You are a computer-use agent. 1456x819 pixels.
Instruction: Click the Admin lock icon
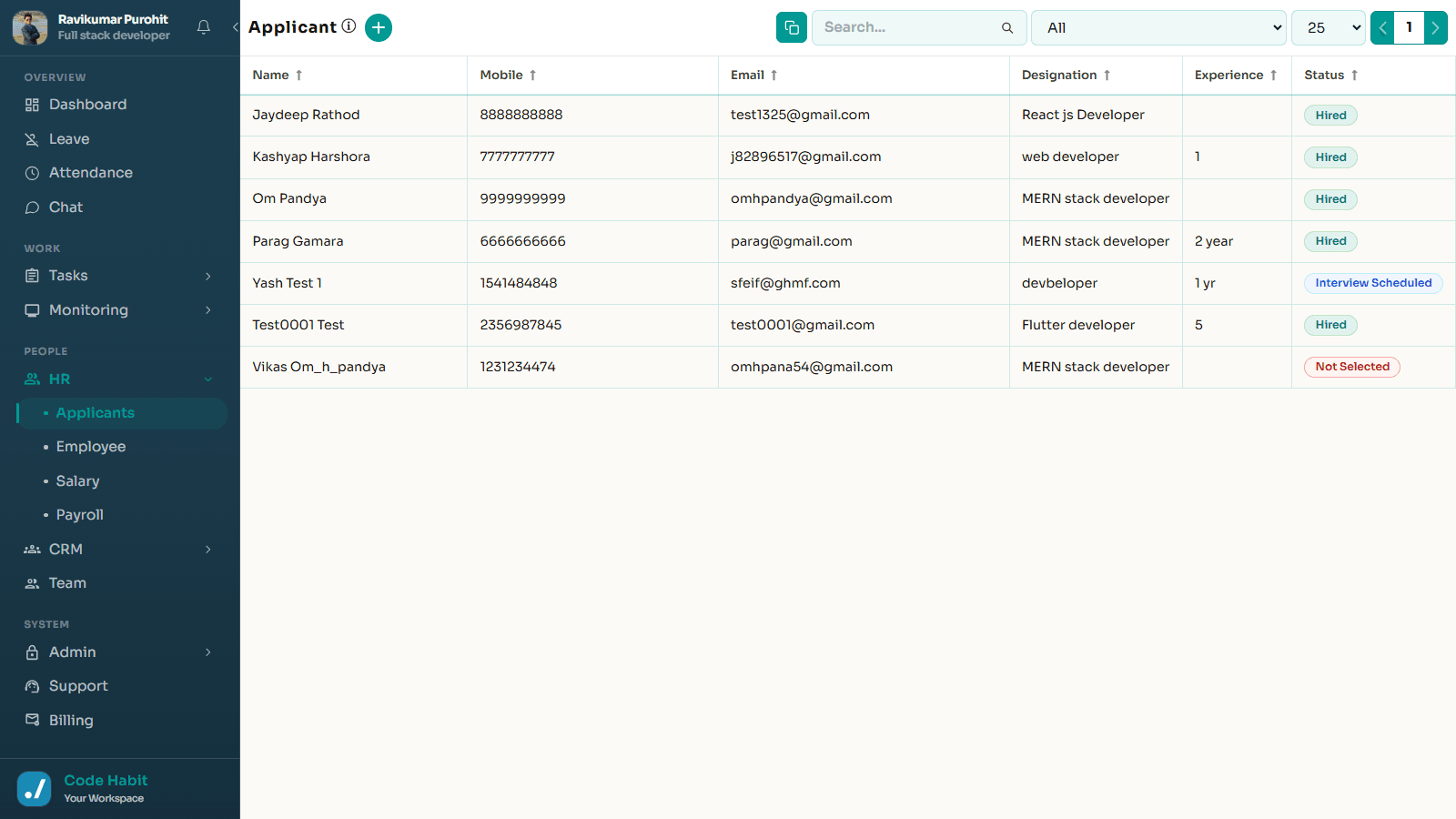pyautogui.click(x=32, y=652)
